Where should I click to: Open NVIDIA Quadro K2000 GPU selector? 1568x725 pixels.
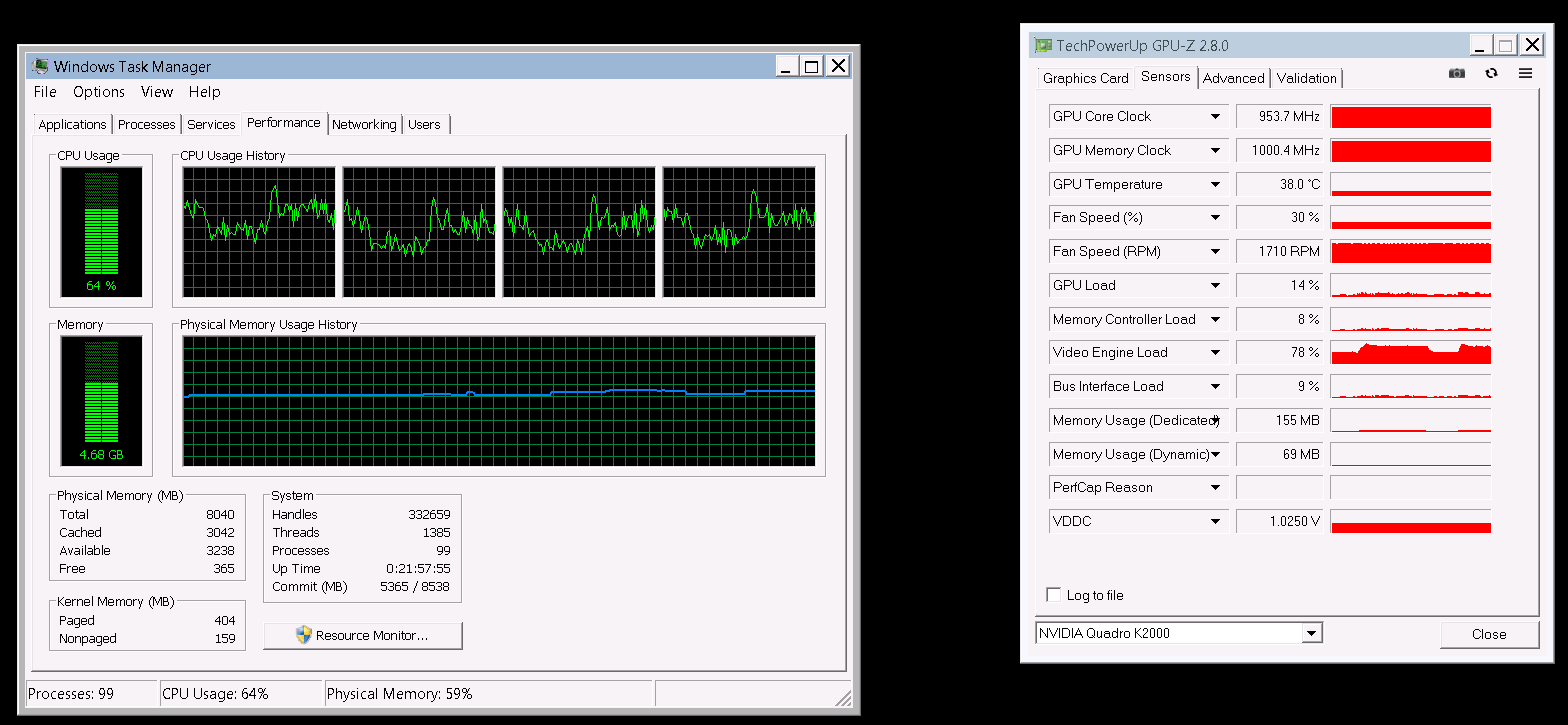pos(1179,633)
